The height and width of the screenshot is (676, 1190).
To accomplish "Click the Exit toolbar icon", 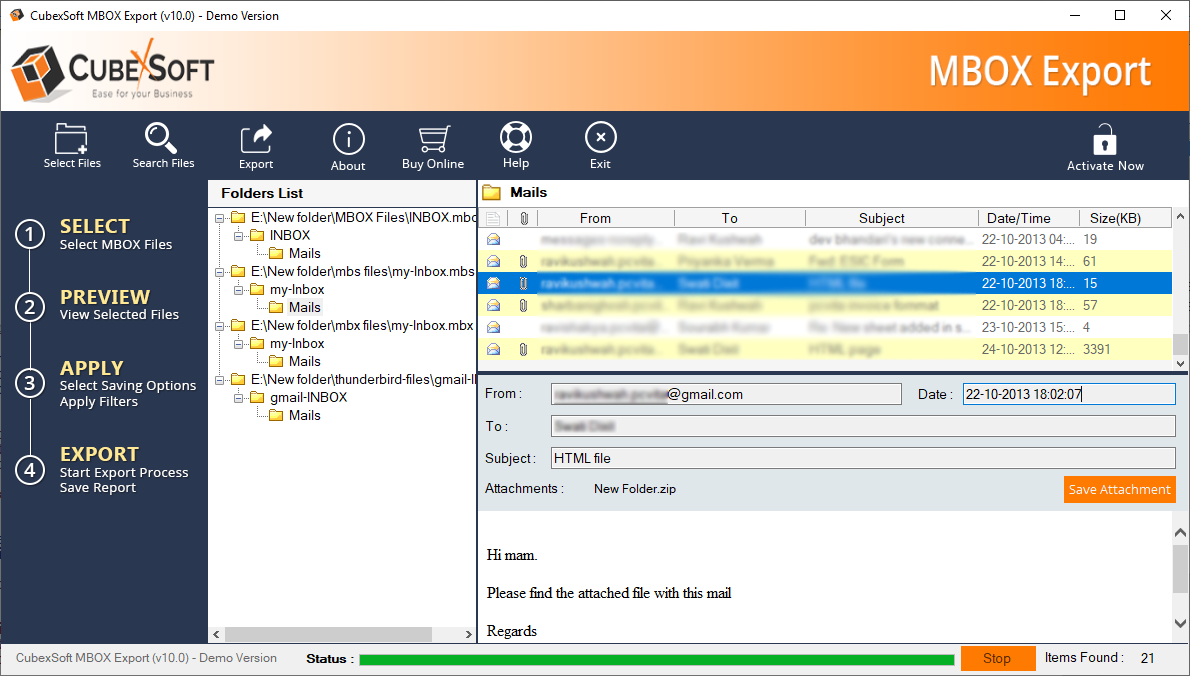I will coord(600,138).
